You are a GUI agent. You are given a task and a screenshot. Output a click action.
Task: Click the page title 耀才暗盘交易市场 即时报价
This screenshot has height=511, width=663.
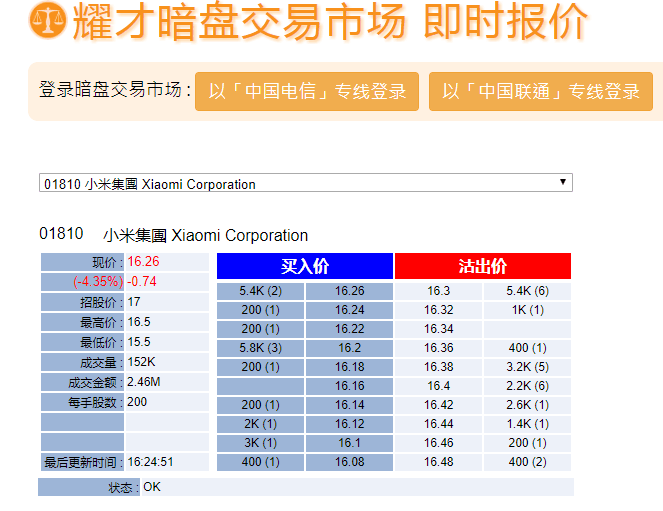(330, 21)
